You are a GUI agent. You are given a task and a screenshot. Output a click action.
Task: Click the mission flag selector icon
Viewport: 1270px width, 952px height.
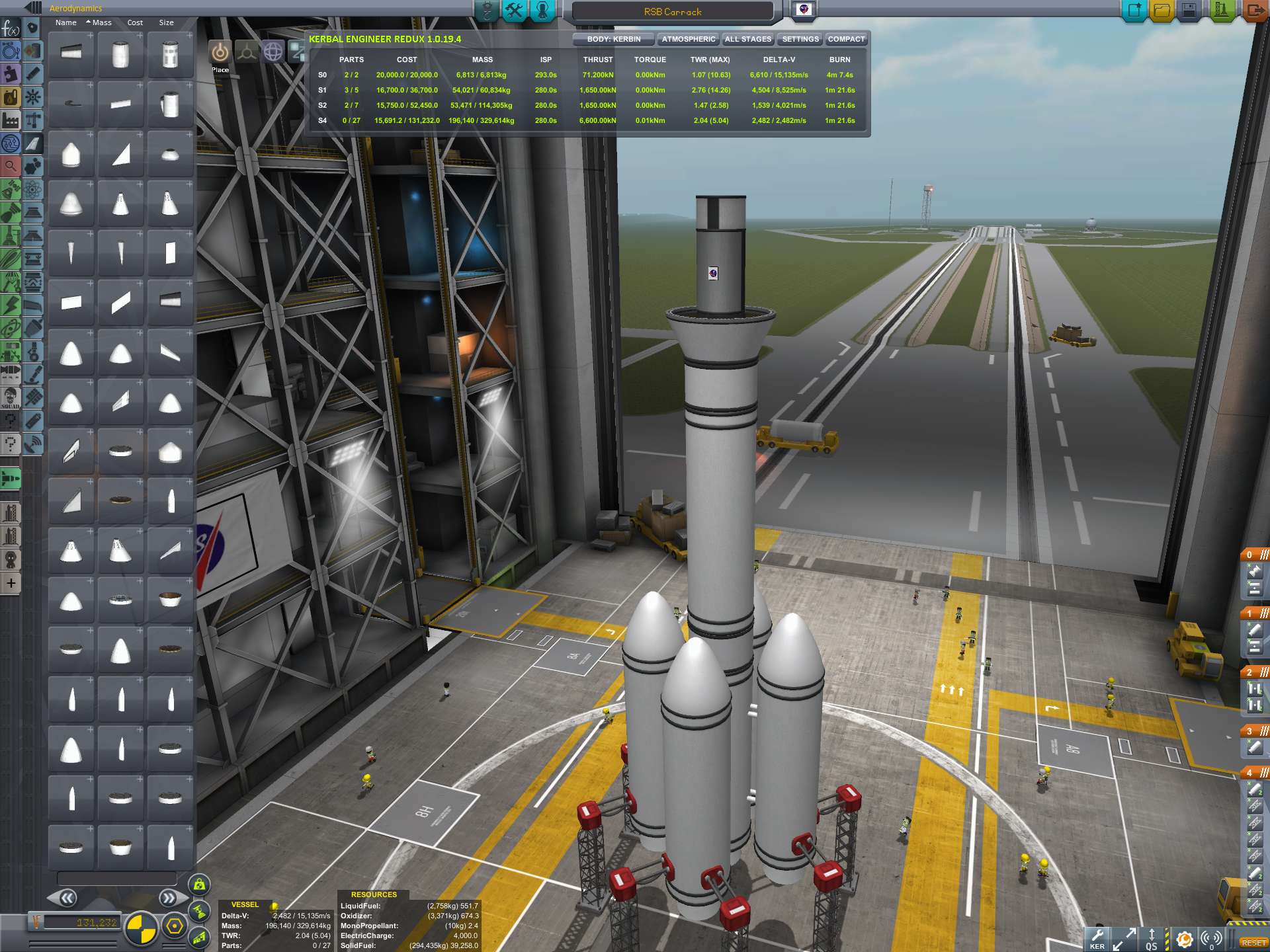click(804, 10)
